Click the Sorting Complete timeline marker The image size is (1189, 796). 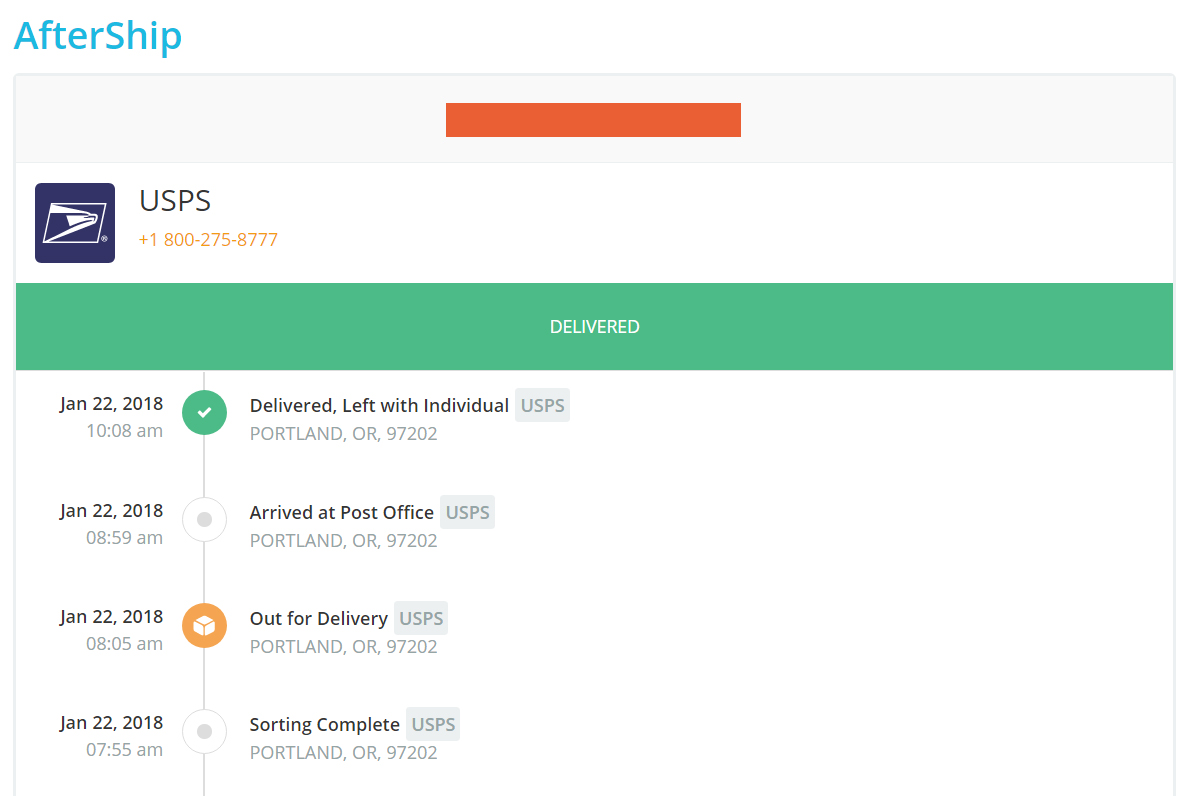[204, 732]
